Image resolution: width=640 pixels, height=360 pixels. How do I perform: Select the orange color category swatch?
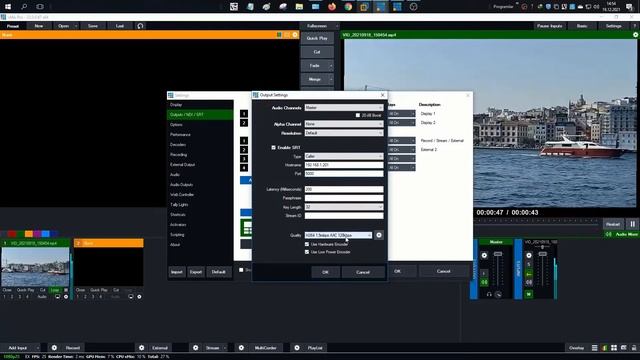[x=29, y=234]
